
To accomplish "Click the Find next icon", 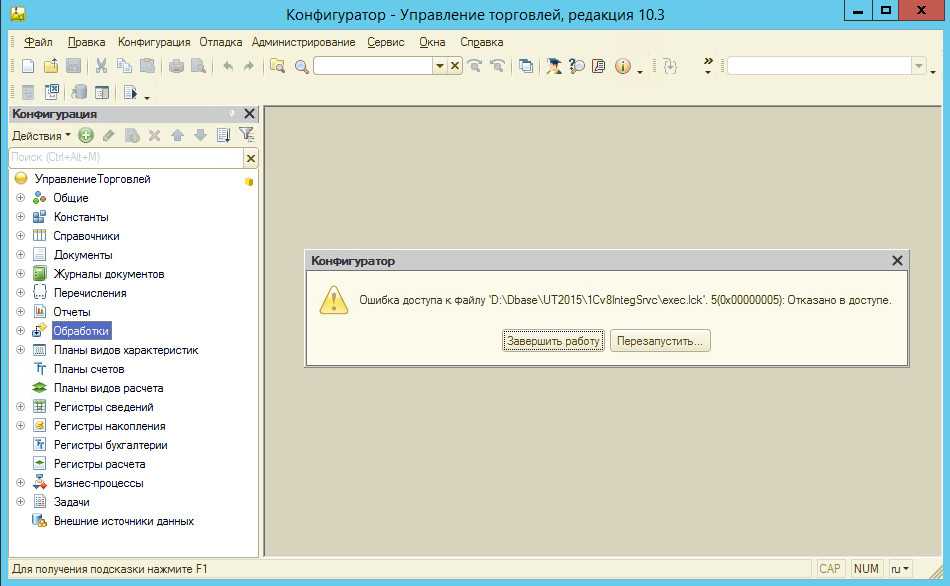I will pos(475,66).
